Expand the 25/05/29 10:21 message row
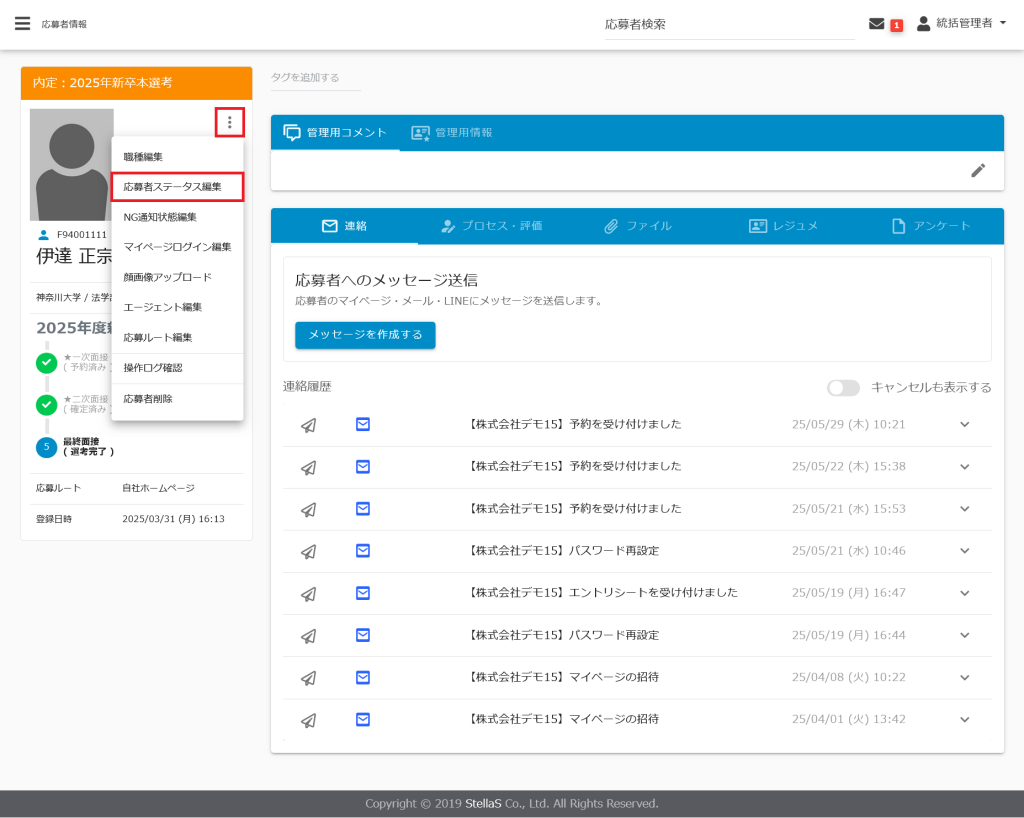 (x=964, y=424)
